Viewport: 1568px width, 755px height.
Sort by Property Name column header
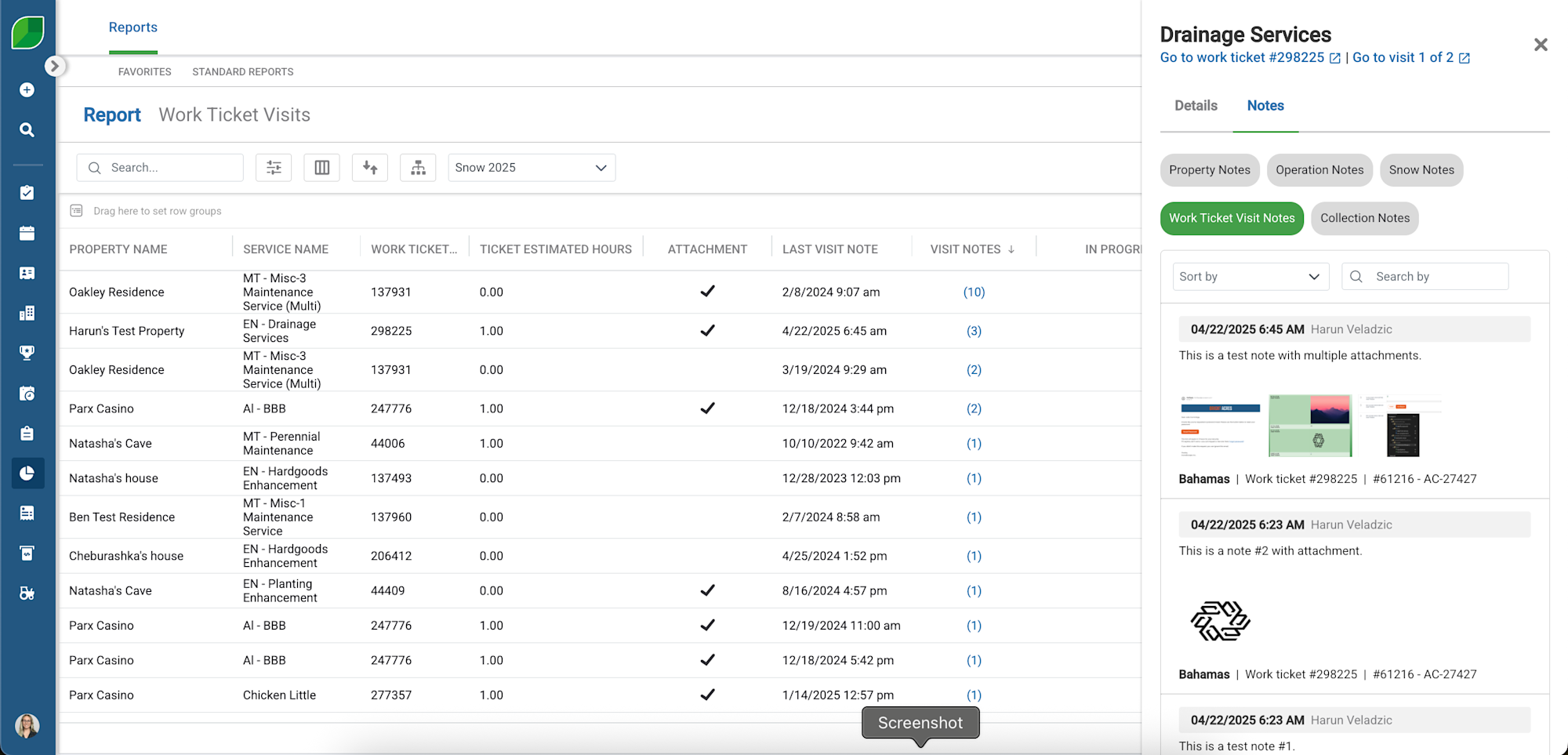(x=118, y=249)
